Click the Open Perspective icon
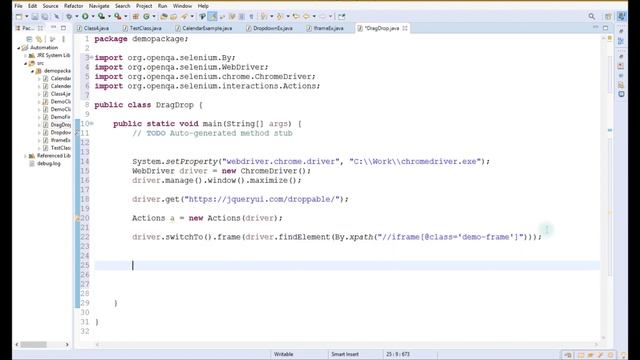This screenshot has width=640, height=360. click(608, 16)
